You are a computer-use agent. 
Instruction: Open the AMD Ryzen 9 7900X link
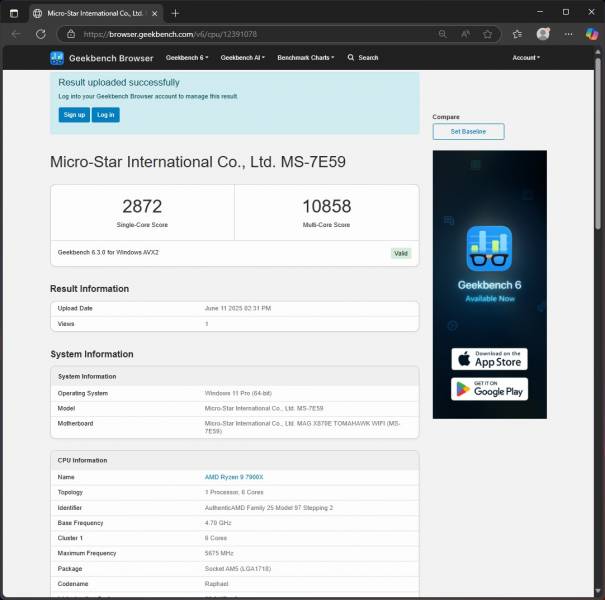(x=234, y=477)
